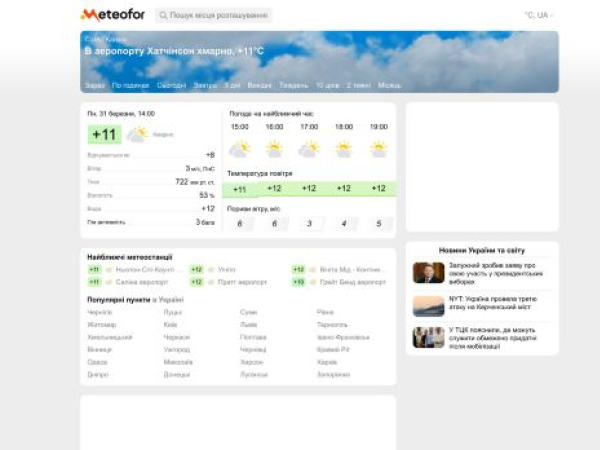Open Грейт Бенд аеропорт weather station

pyautogui.click(x=353, y=282)
